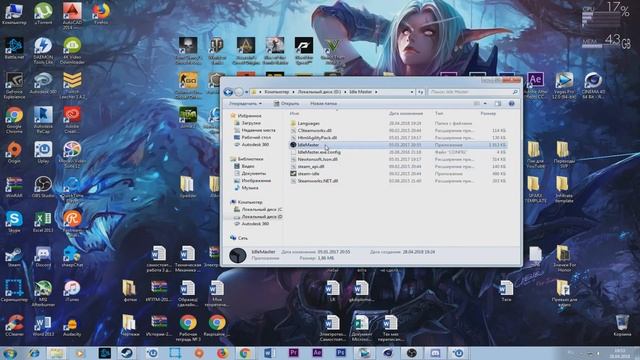Open Premiere Pro from the taskbar
The height and width of the screenshot is (360, 640).
pos(293,353)
